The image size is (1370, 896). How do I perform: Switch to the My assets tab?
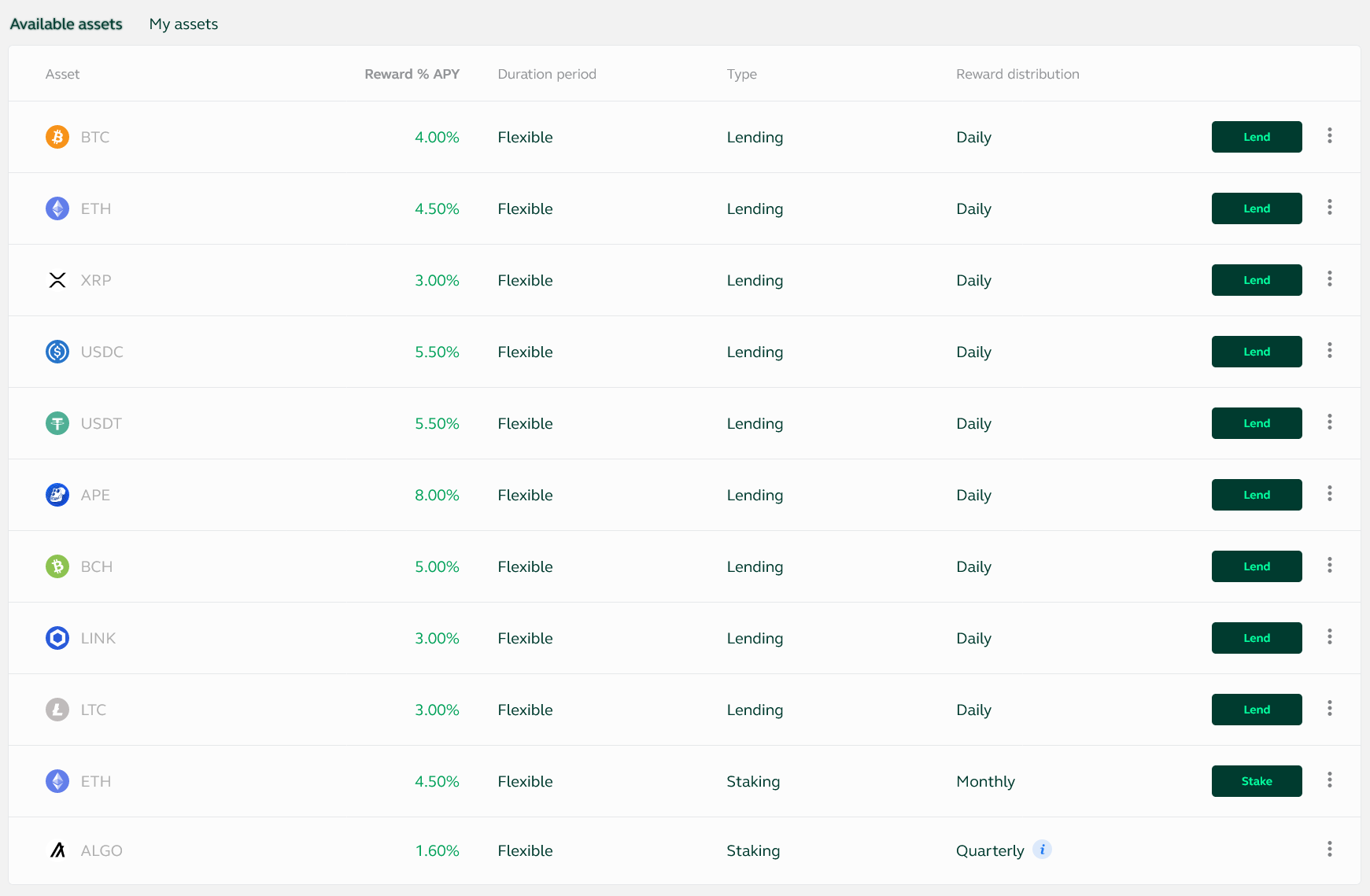point(183,24)
